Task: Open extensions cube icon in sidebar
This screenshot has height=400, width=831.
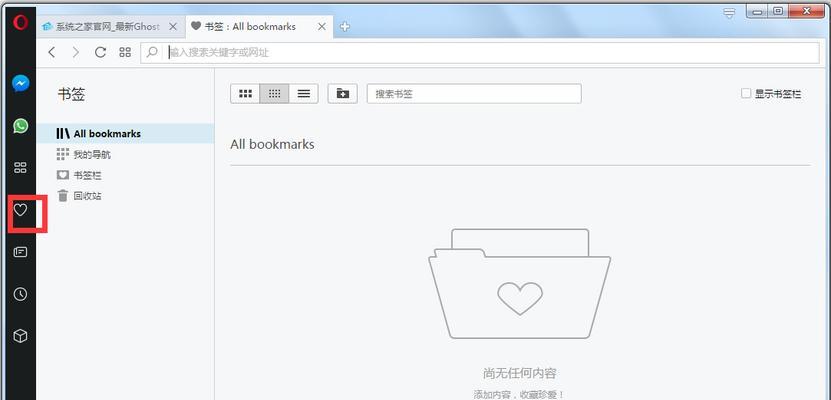Action: pos(20,336)
